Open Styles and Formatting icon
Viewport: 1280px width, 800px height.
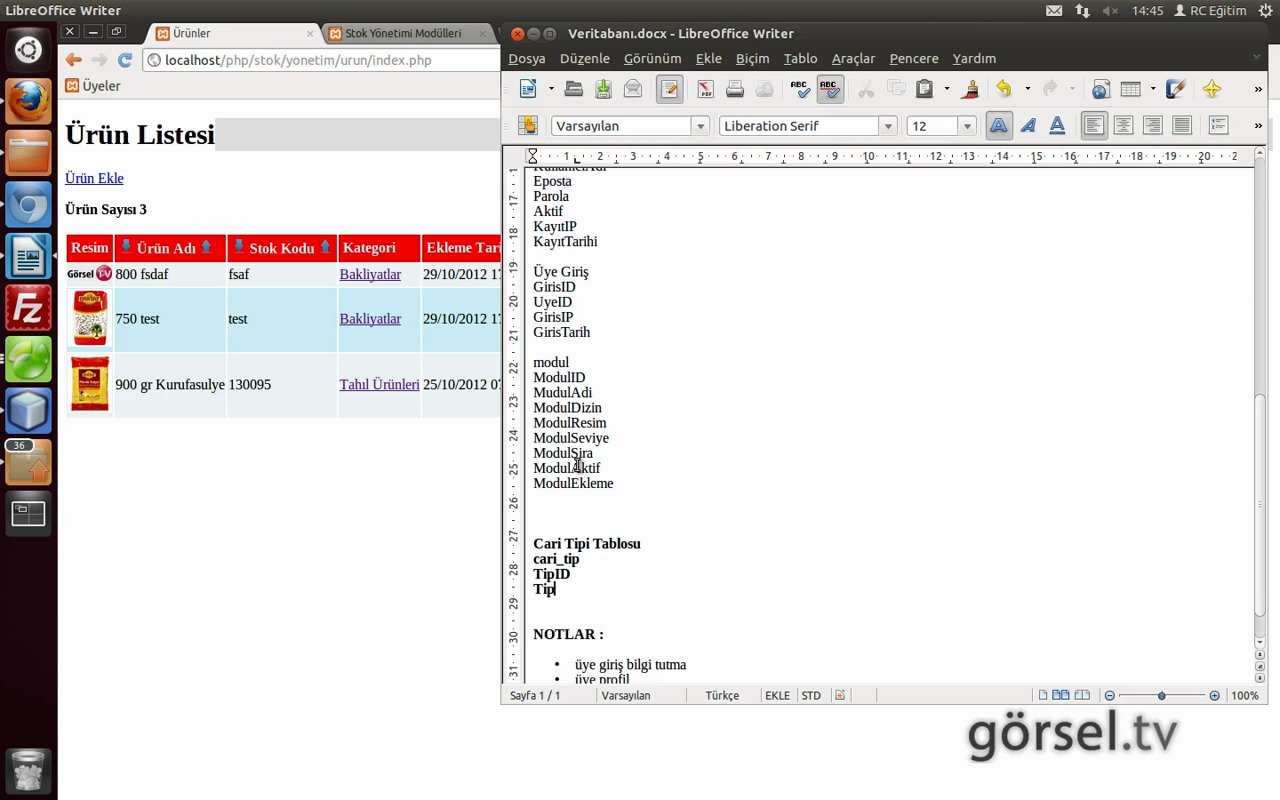click(527, 125)
